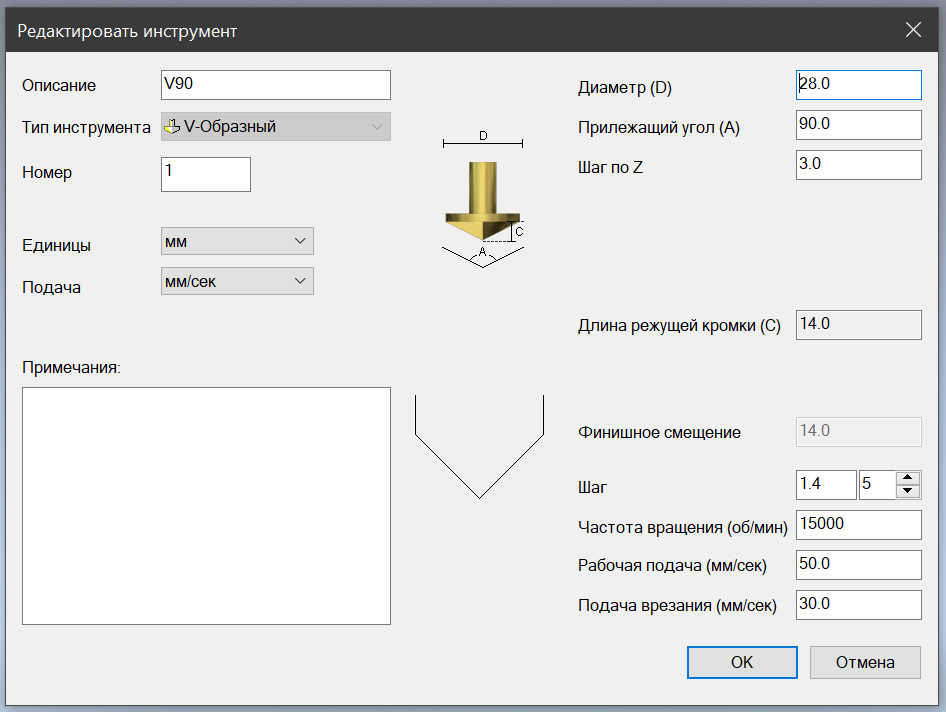The height and width of the screenshot is (712, 946).
Task: Open the Единицы units dropdown
Action: pyautogui.click(x=237, y=241)
